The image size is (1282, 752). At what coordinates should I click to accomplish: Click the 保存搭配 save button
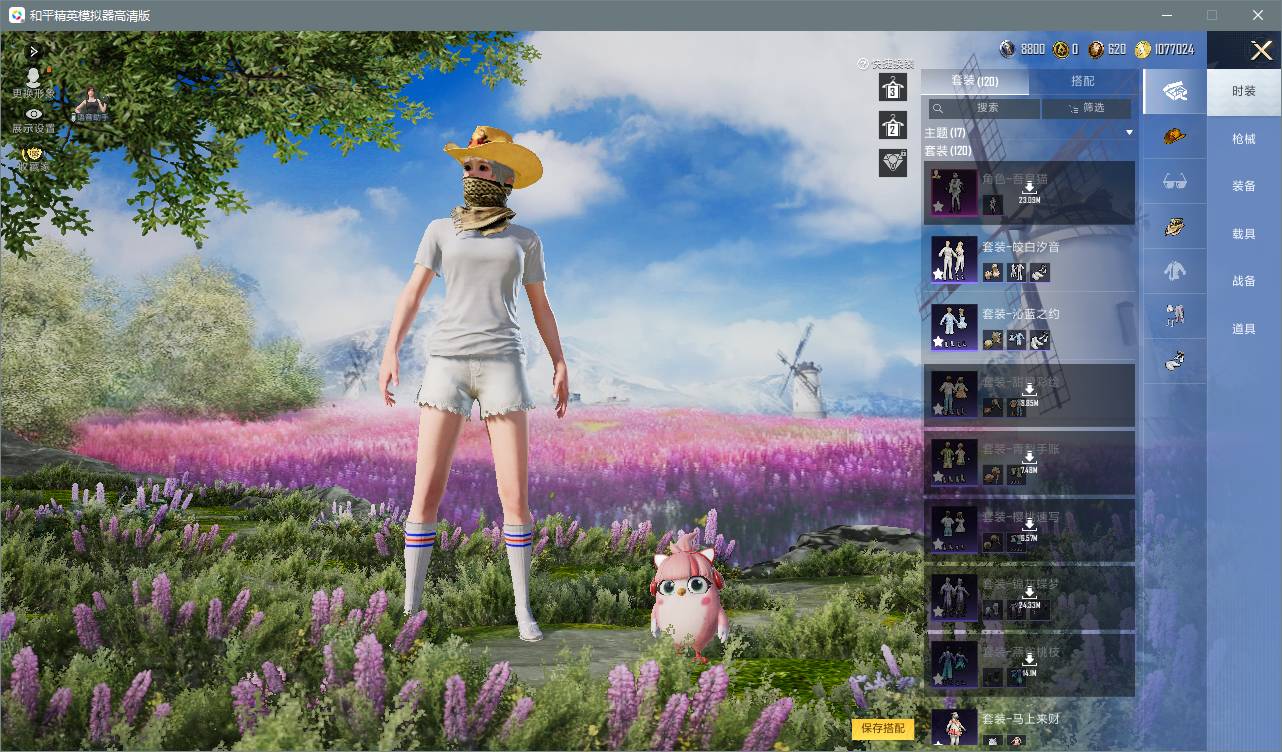(x=883, y=728)
